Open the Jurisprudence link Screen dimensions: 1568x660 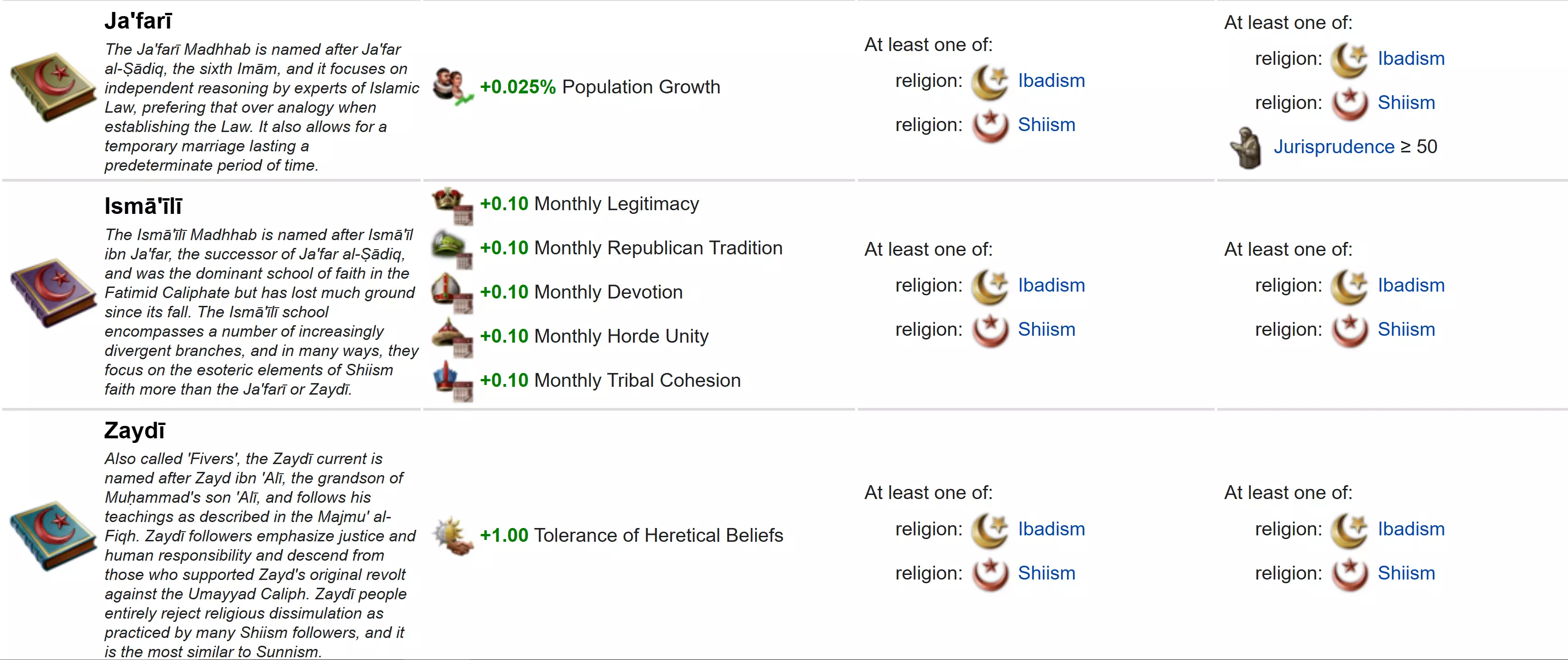pyautogui.click(x=1334, y=147)
